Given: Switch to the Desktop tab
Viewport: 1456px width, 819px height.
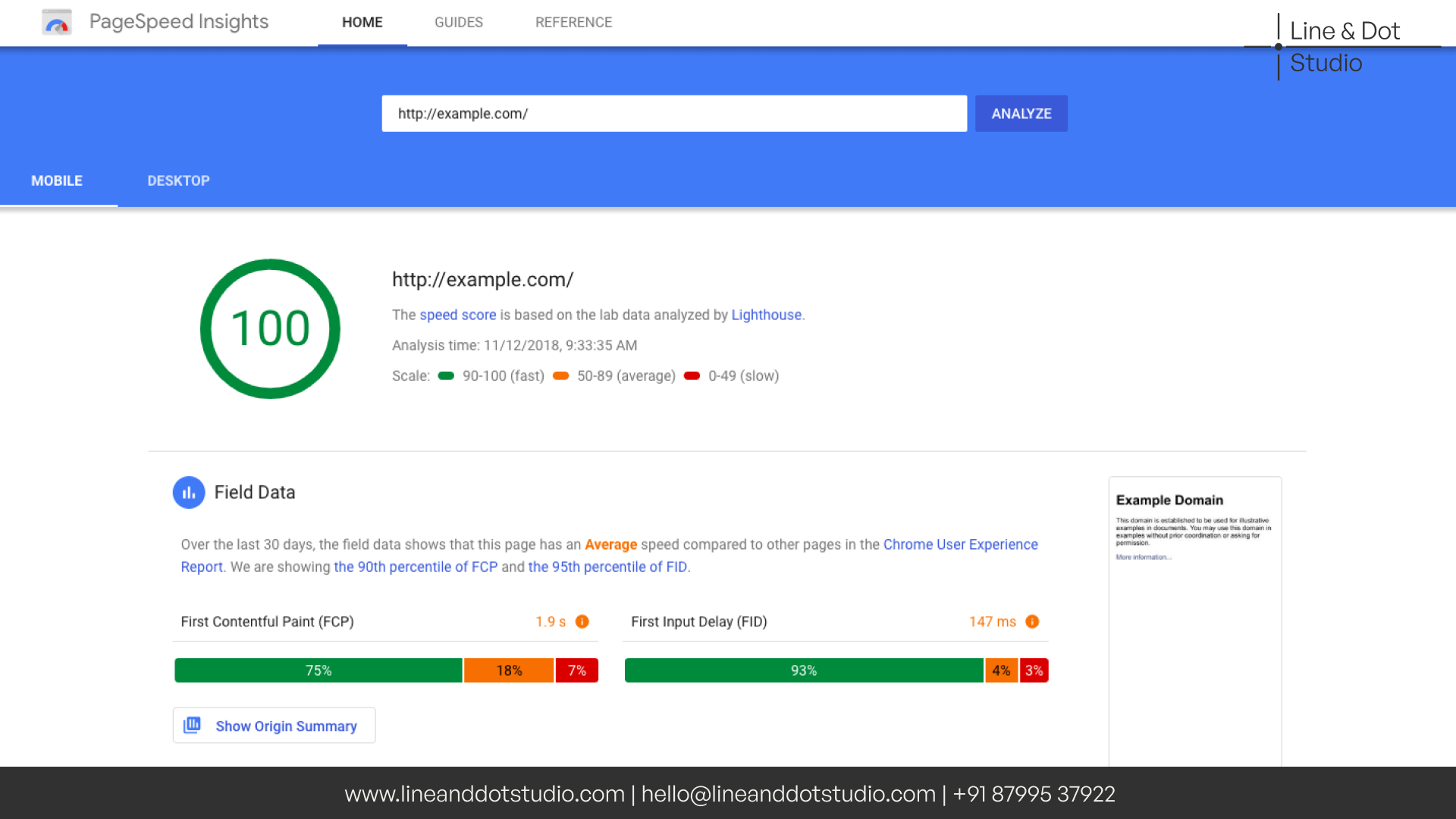Looking at the screenshot, I should pyautogui.click(x=178, y=181).
